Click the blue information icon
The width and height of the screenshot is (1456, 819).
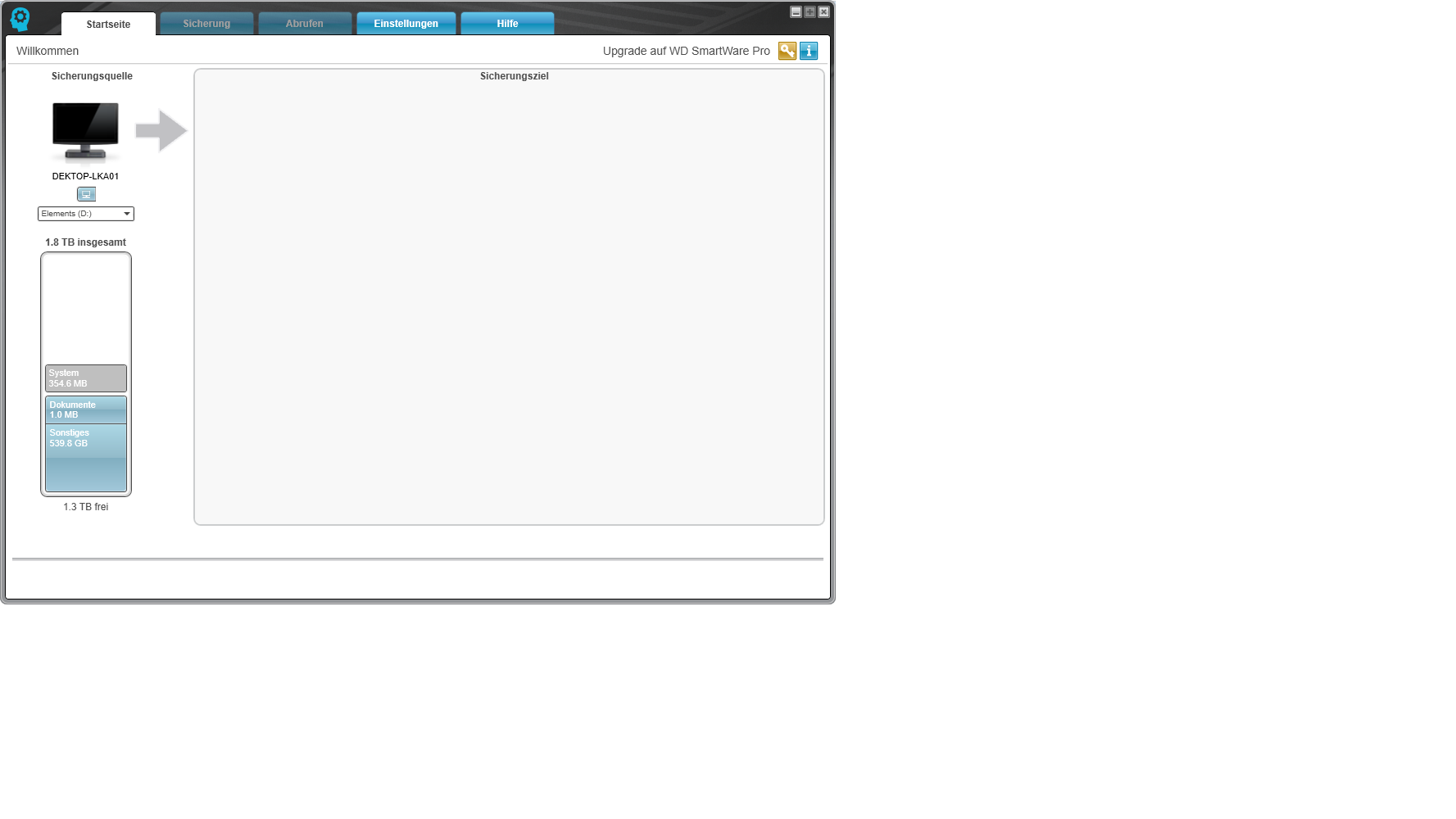coord(809,51)
